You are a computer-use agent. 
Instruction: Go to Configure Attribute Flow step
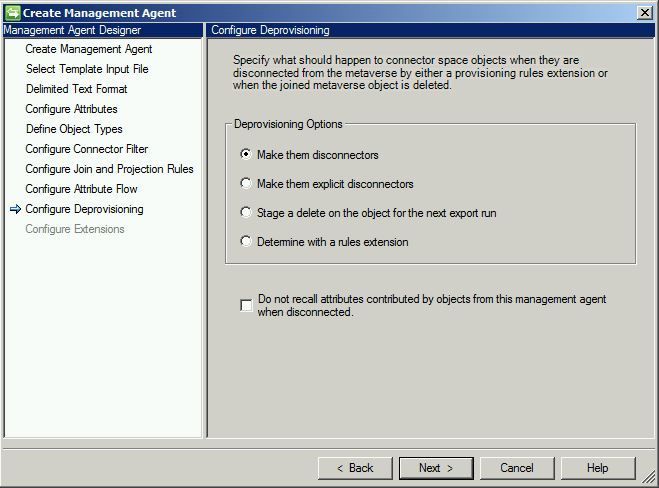81,189
